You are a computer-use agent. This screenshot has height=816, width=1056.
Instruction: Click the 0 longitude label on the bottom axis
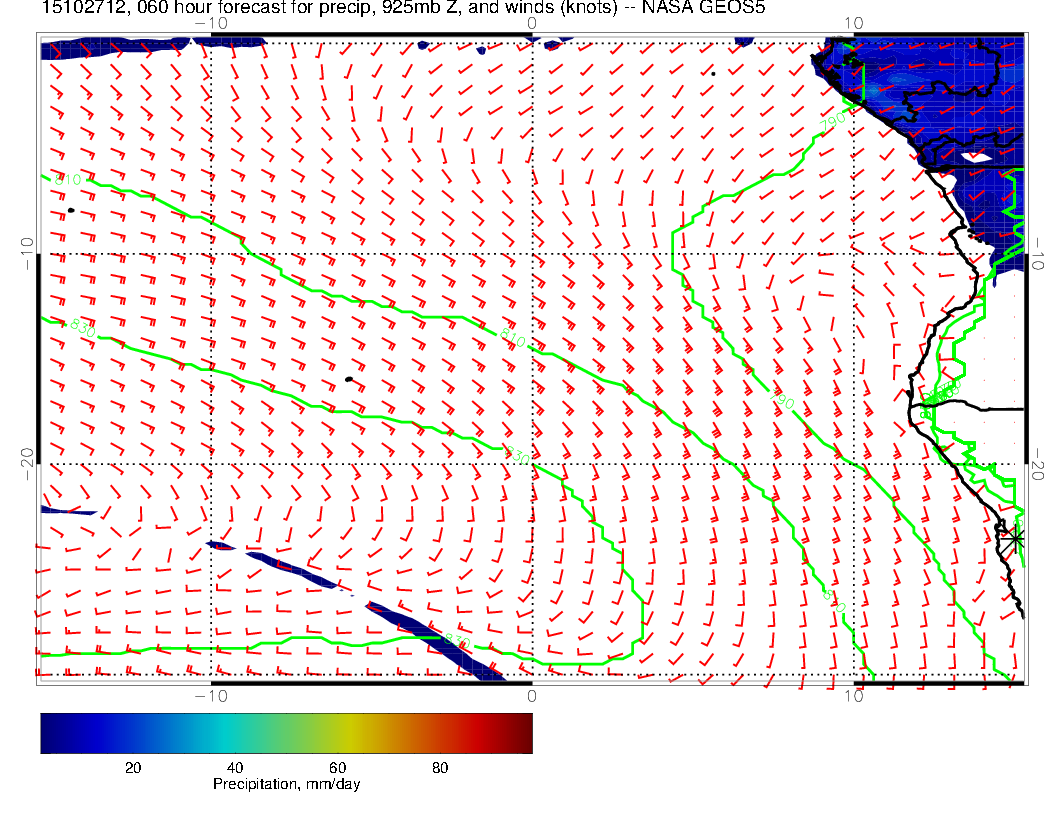[x=531, y=695]
